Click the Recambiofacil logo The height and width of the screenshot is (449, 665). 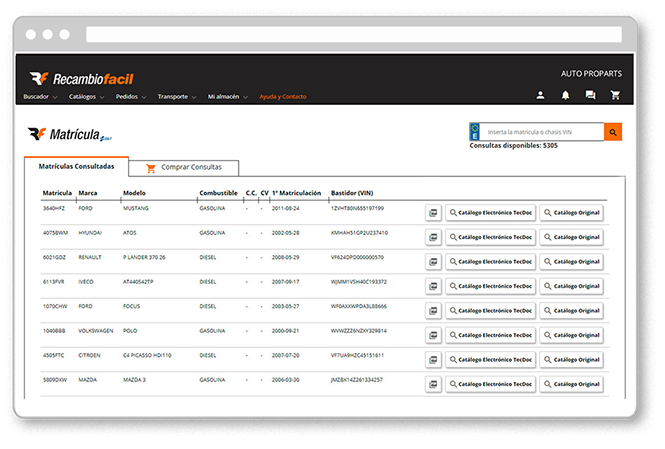(x=81, y=79)
